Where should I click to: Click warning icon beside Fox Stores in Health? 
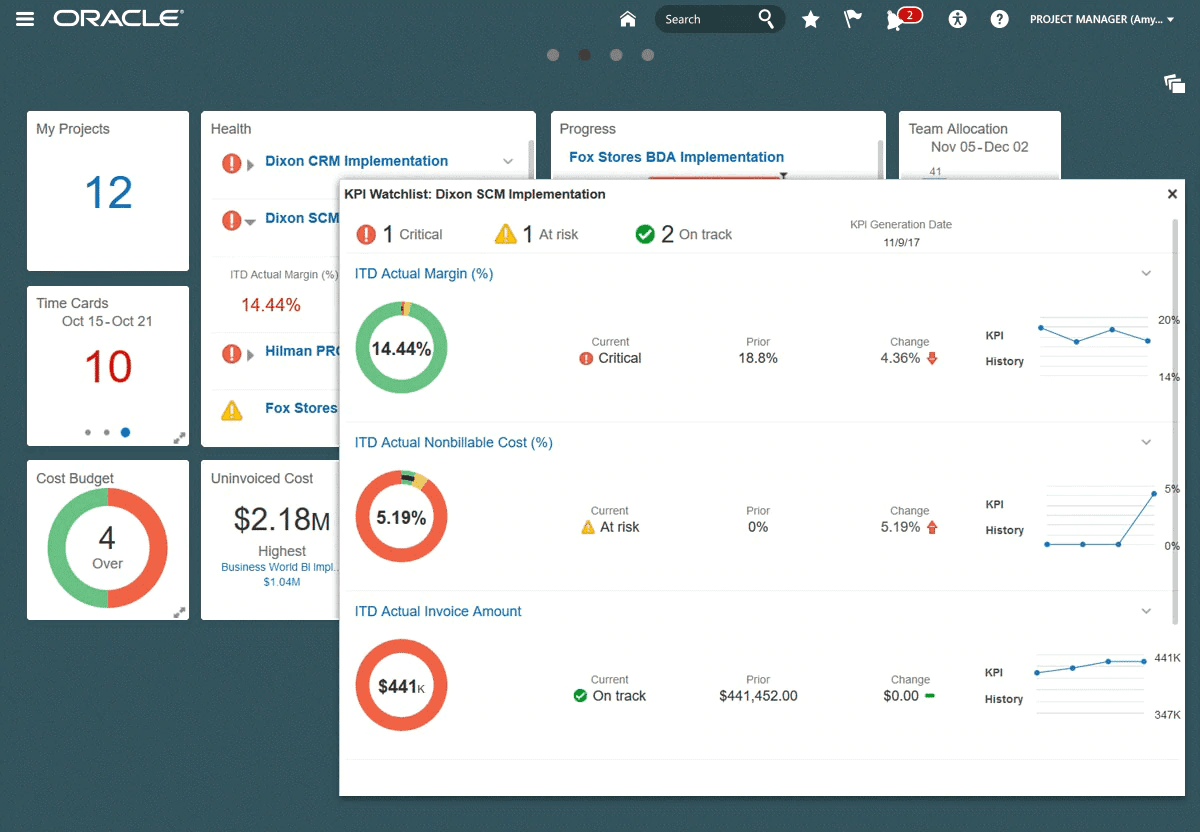(x=231, y=409)
